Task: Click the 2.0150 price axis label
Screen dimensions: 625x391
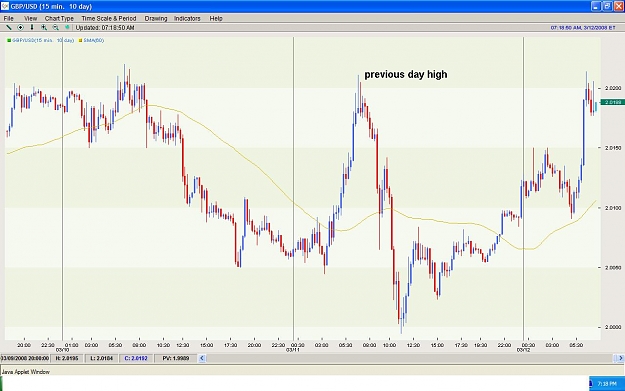Action: coord(613,148)
